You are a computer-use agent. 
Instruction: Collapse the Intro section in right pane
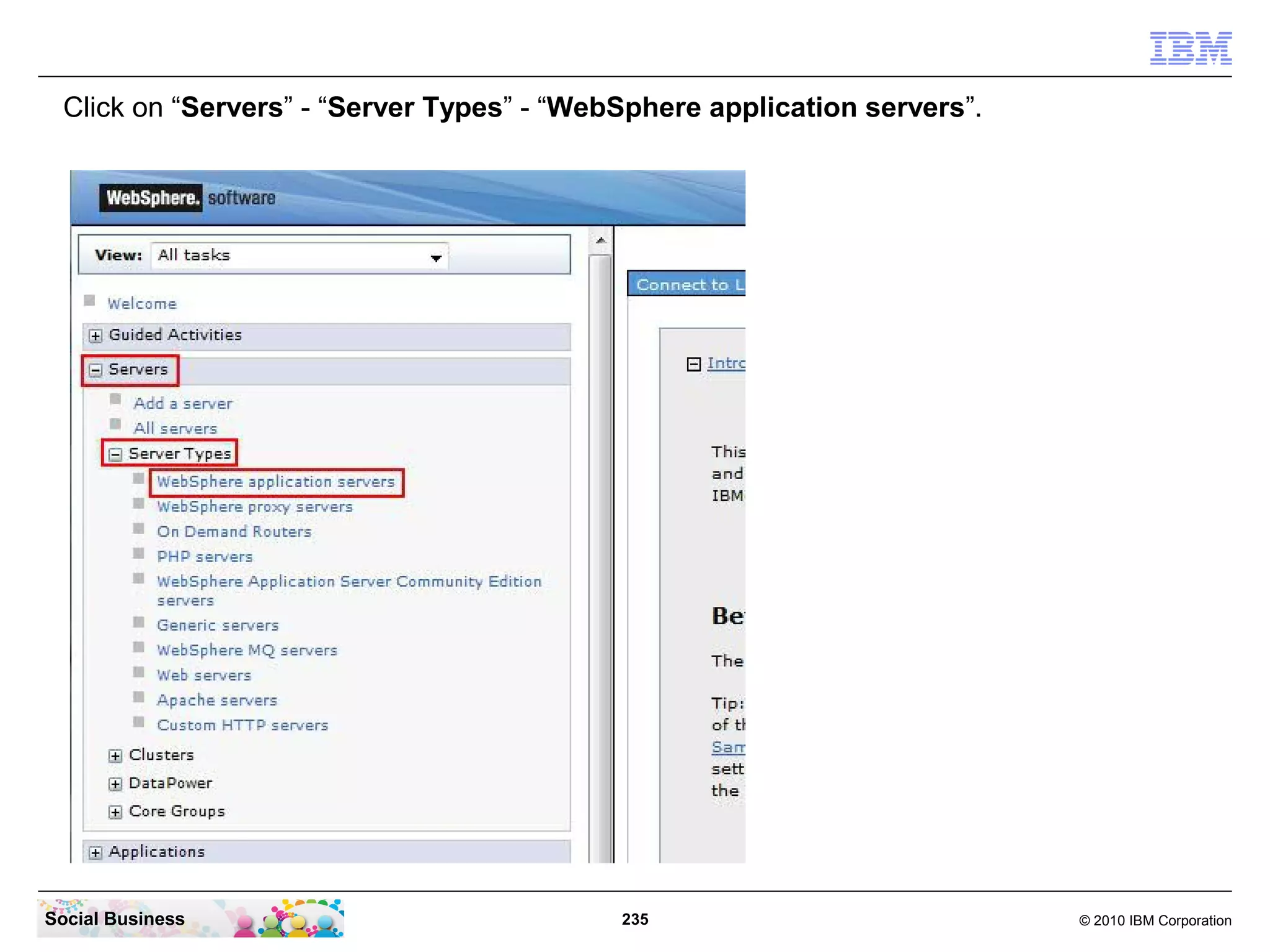coord(694,364)
